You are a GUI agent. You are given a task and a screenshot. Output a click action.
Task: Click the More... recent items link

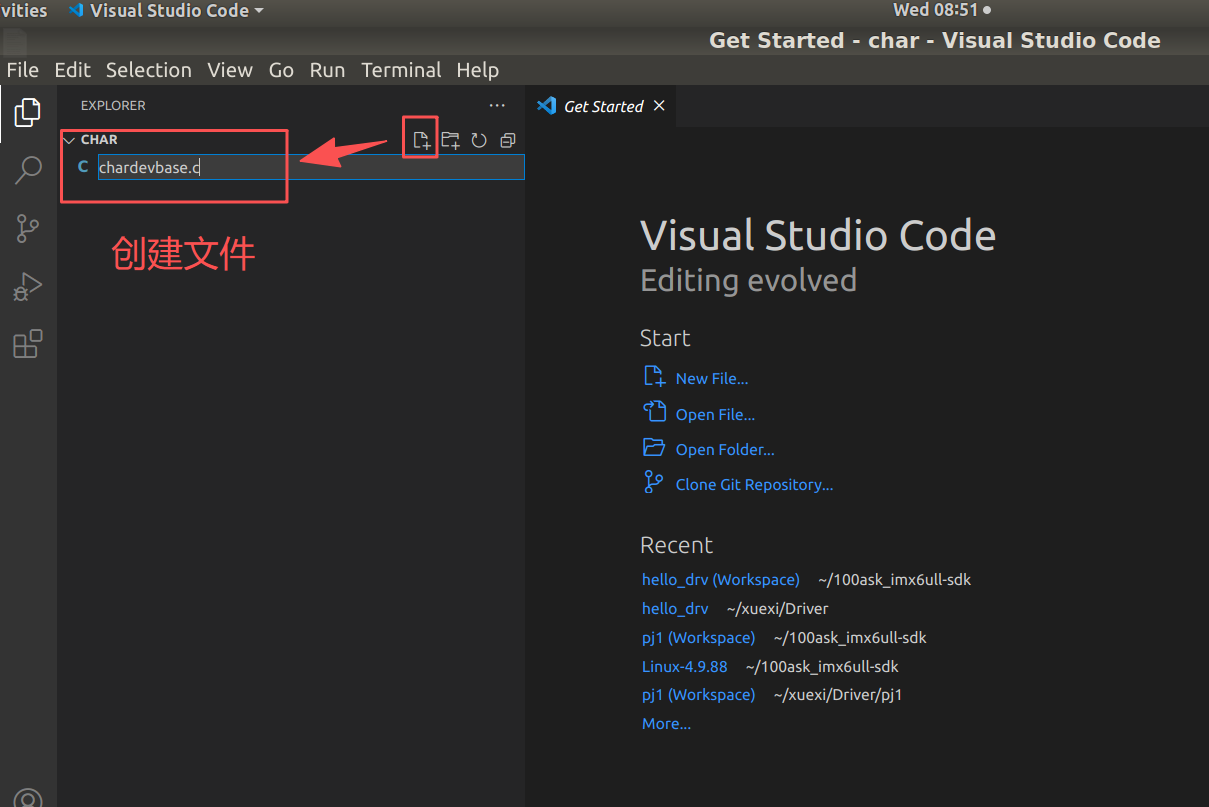coord(666,723)
